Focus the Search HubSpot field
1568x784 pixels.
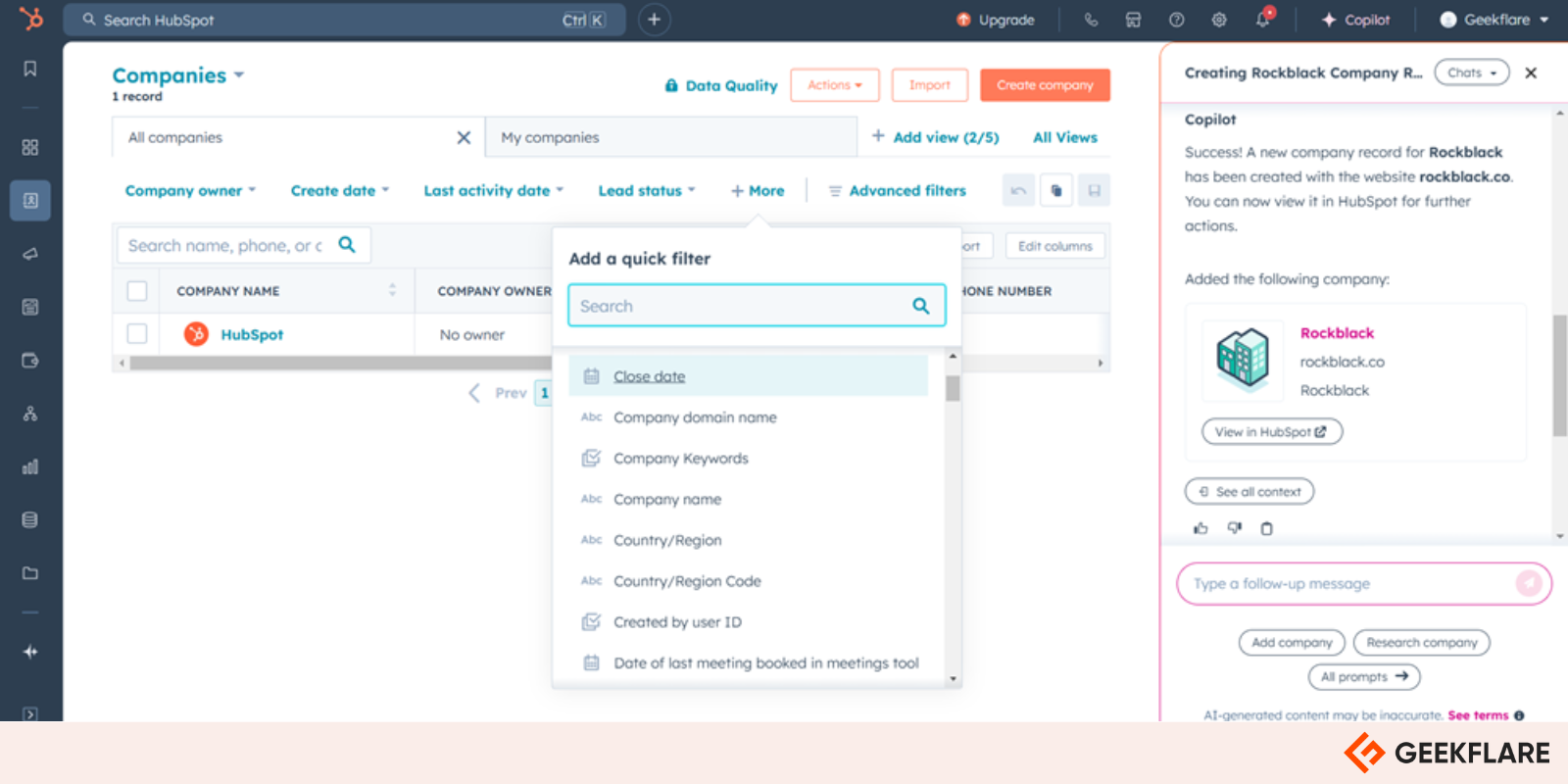click(x=344, y=20)
